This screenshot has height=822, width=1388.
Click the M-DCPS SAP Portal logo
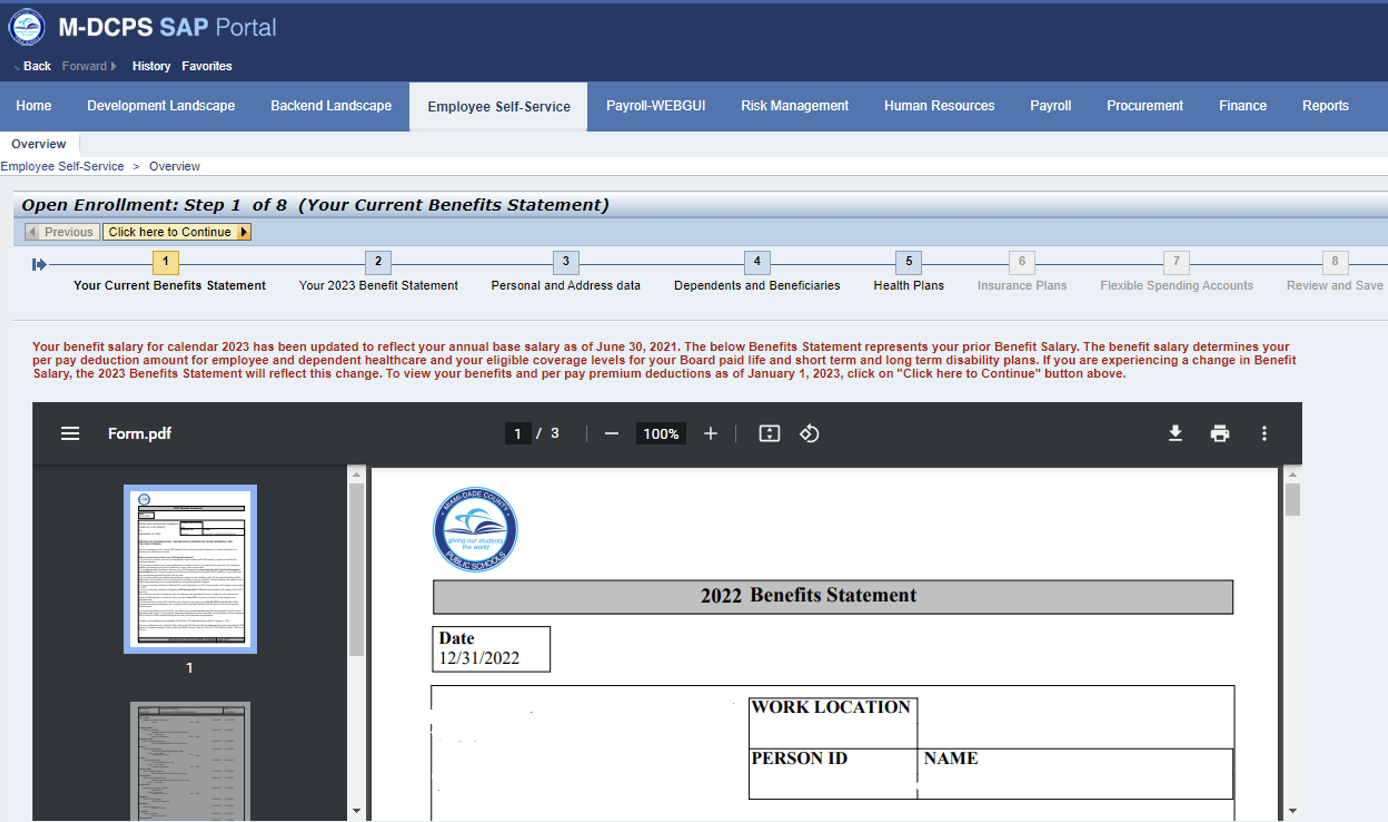[25, 27]
